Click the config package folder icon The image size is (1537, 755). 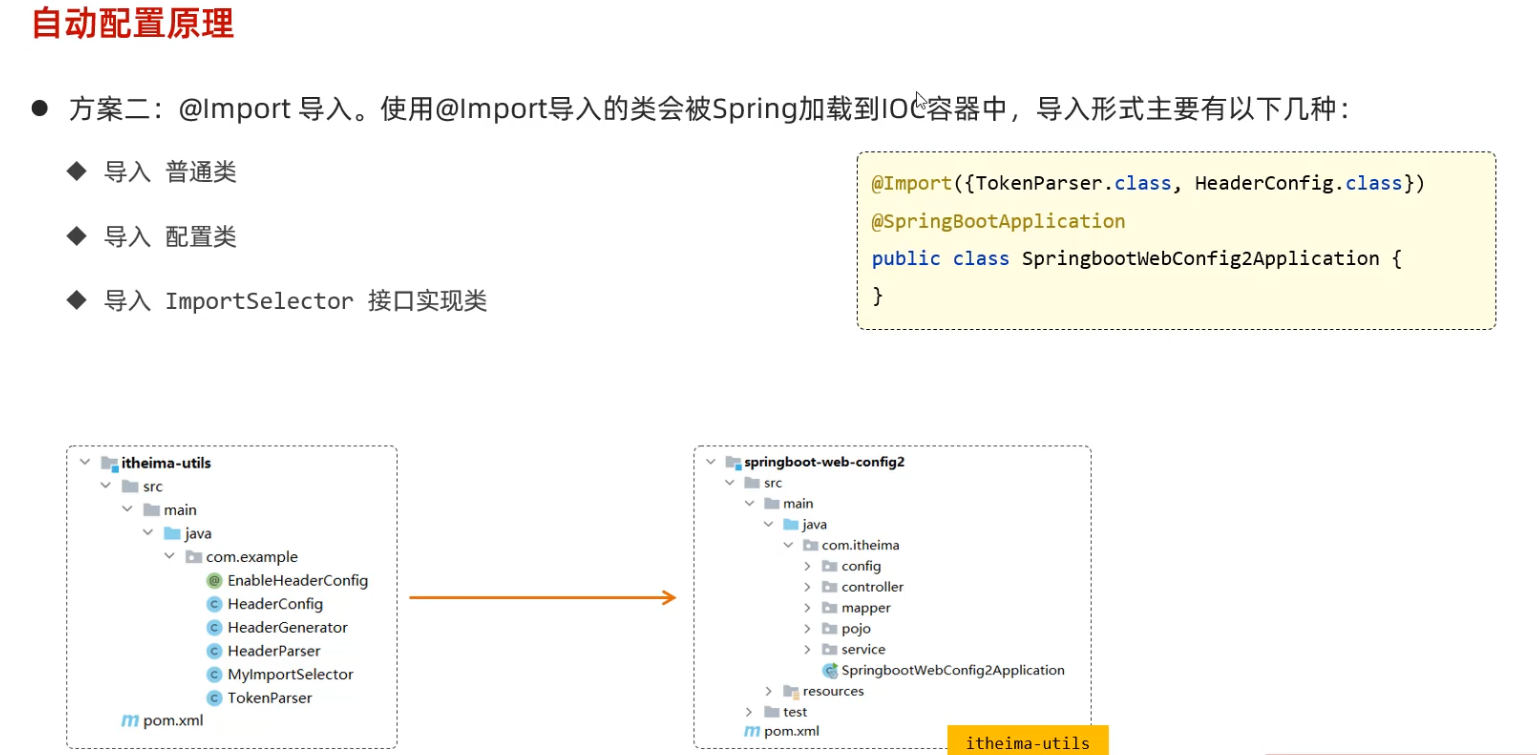tap(830, 566)
